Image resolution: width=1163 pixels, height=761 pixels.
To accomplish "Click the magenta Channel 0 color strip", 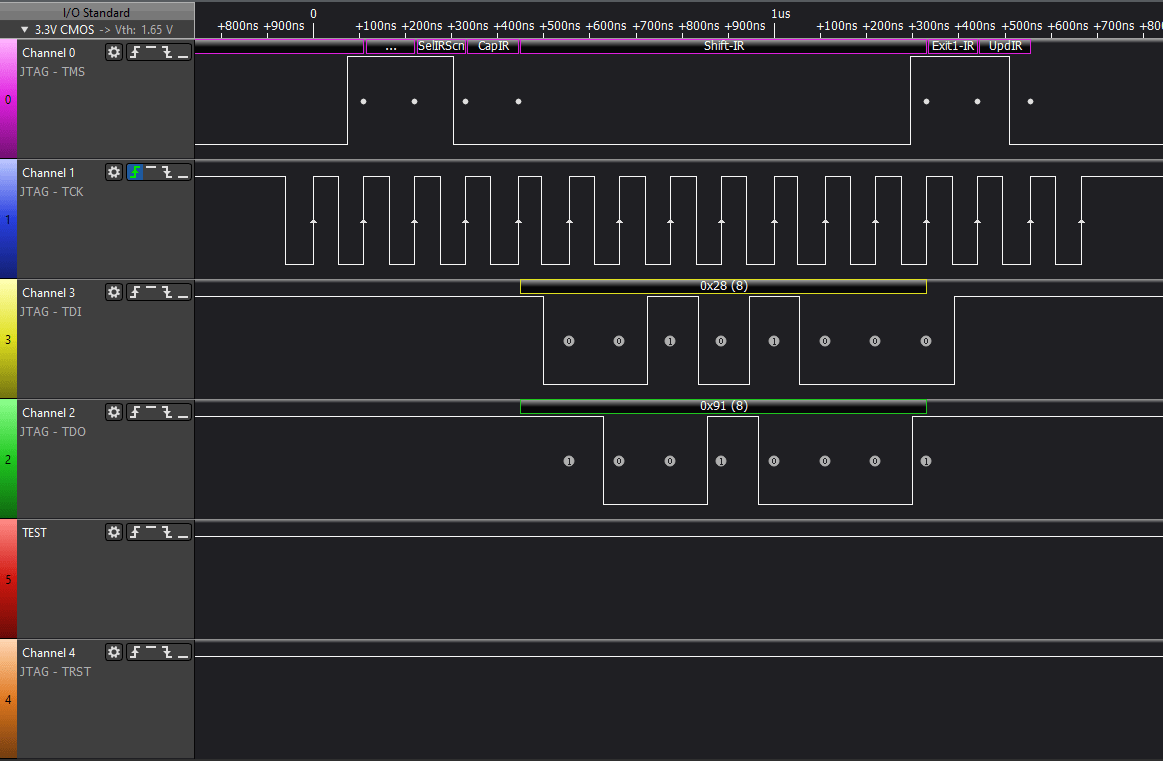I will (x=8, y=100).
